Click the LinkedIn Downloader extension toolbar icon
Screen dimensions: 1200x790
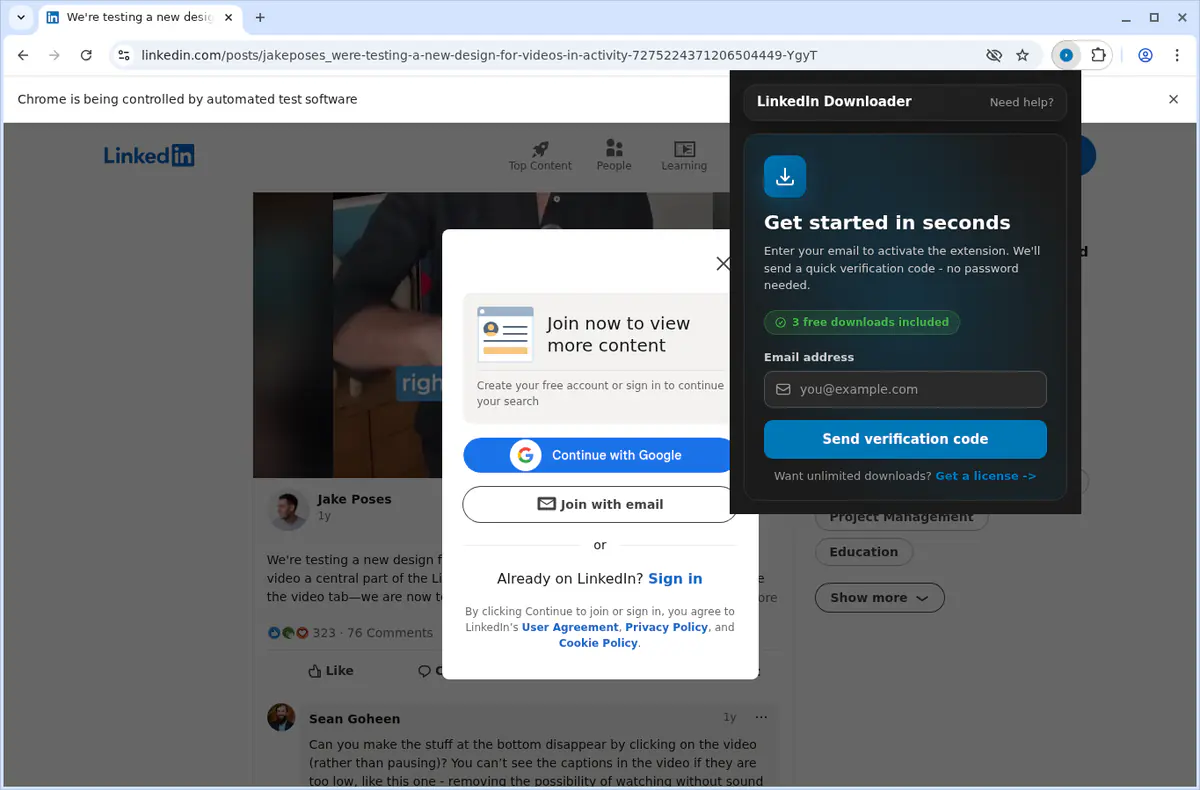[x=1066, y=55]
